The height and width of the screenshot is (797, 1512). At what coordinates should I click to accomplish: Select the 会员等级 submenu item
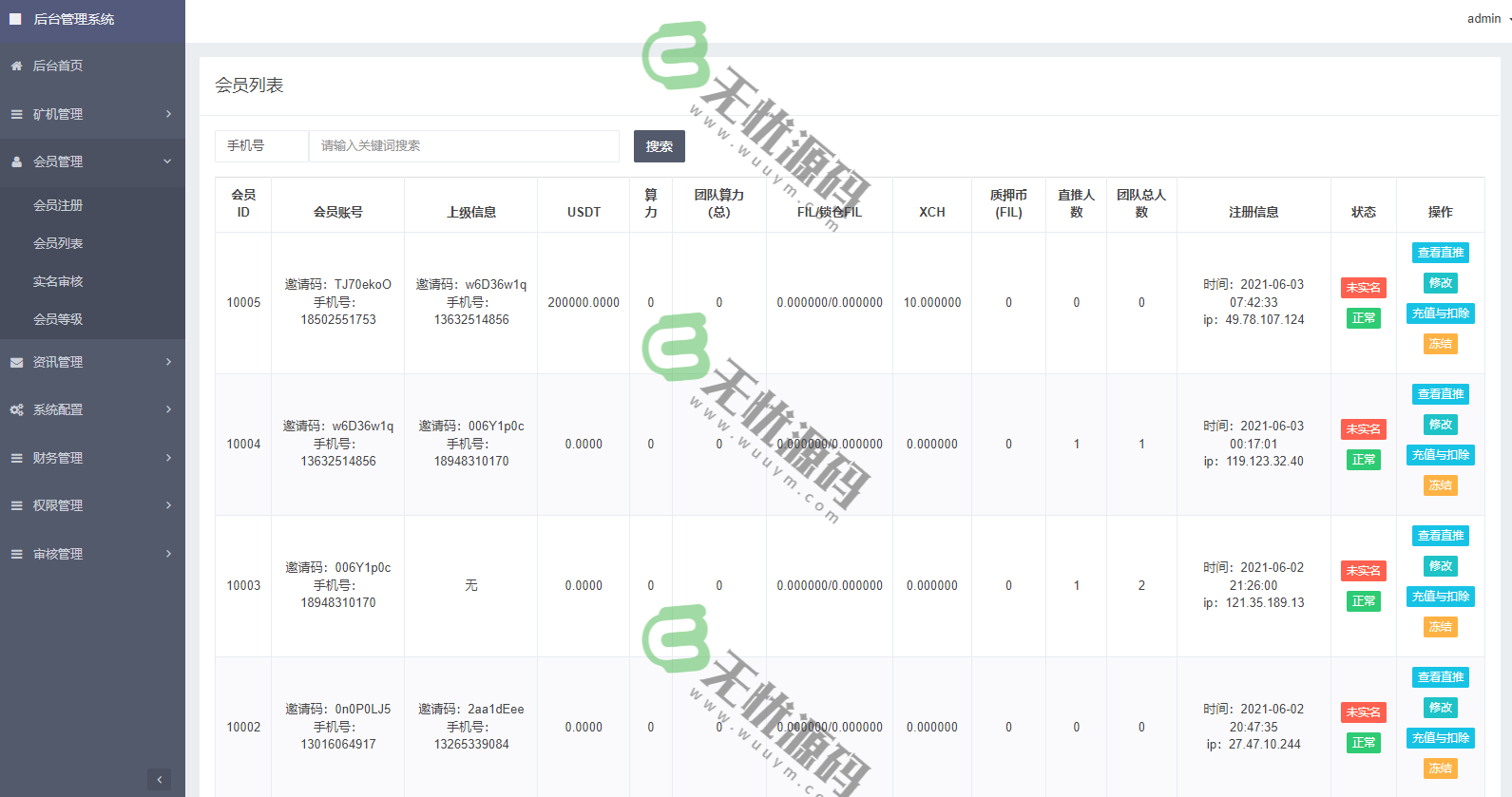pos(58,319)
